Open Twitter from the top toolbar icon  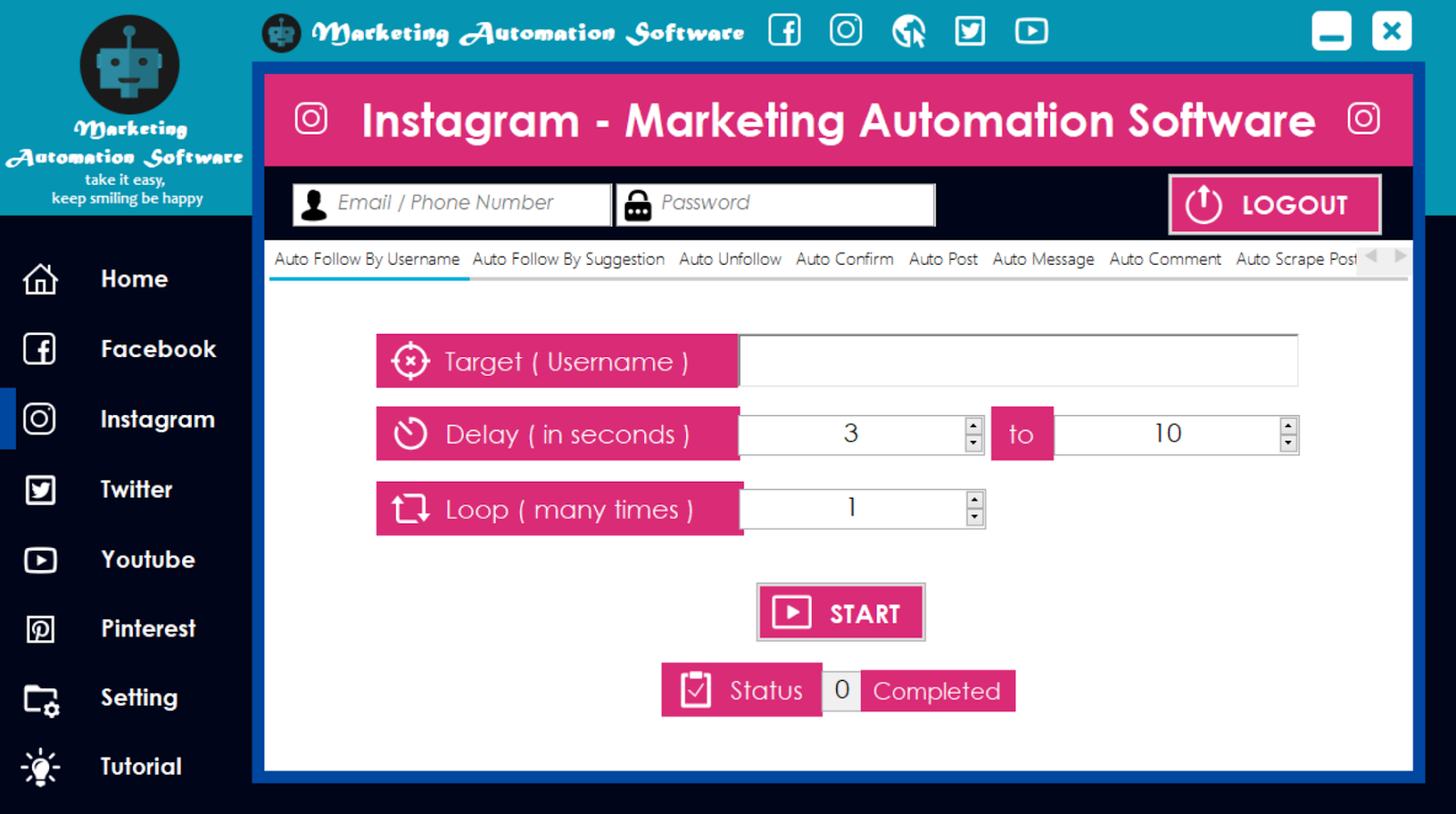[x=970, y=31]
